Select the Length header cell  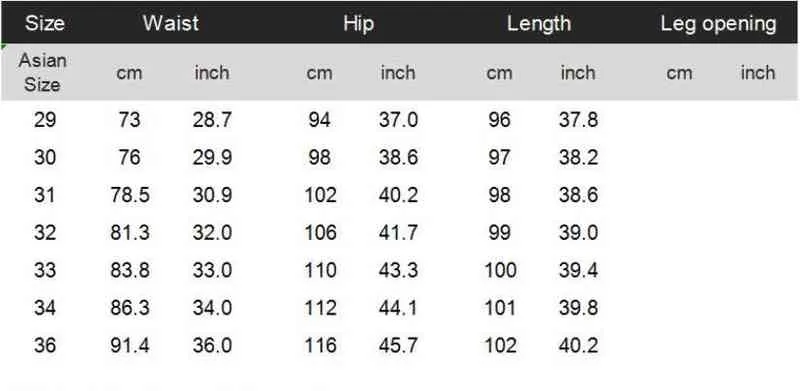539,23
